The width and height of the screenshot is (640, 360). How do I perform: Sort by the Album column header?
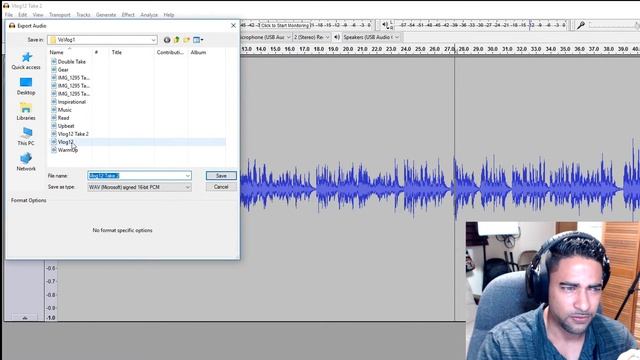point(198,52)
